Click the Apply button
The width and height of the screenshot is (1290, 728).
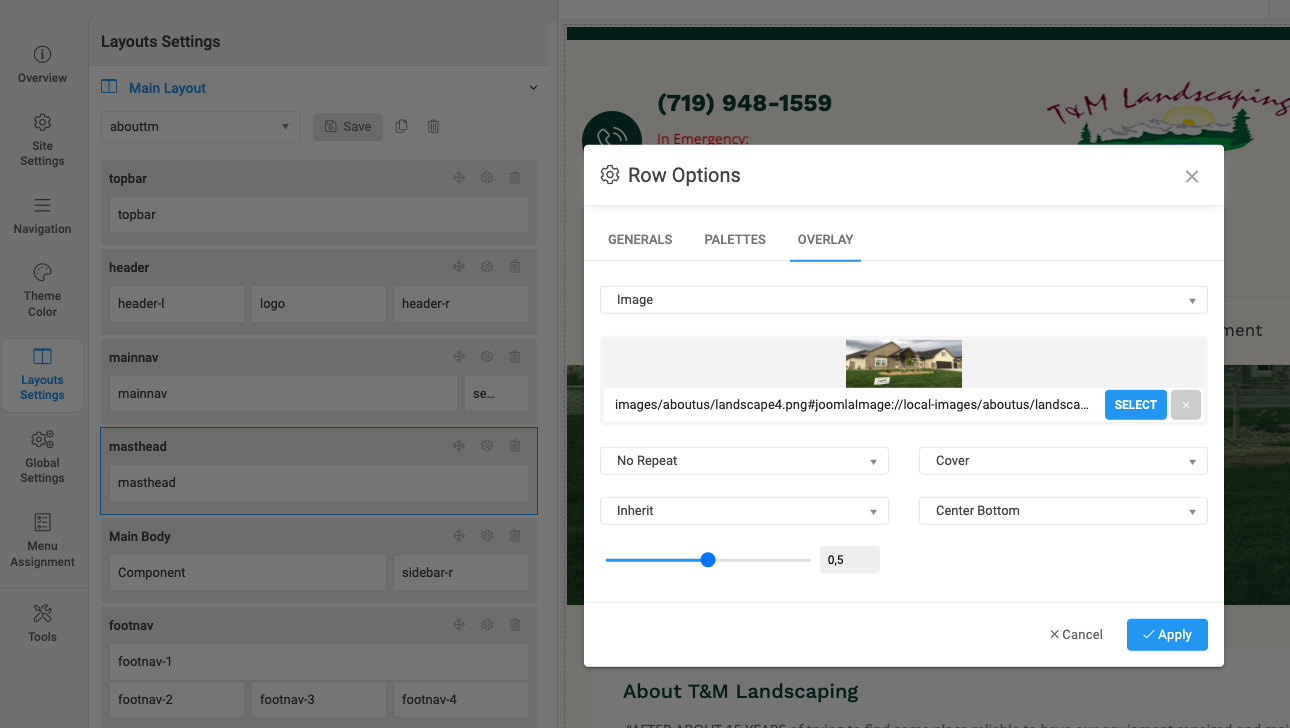click(x=1167, y=635)
